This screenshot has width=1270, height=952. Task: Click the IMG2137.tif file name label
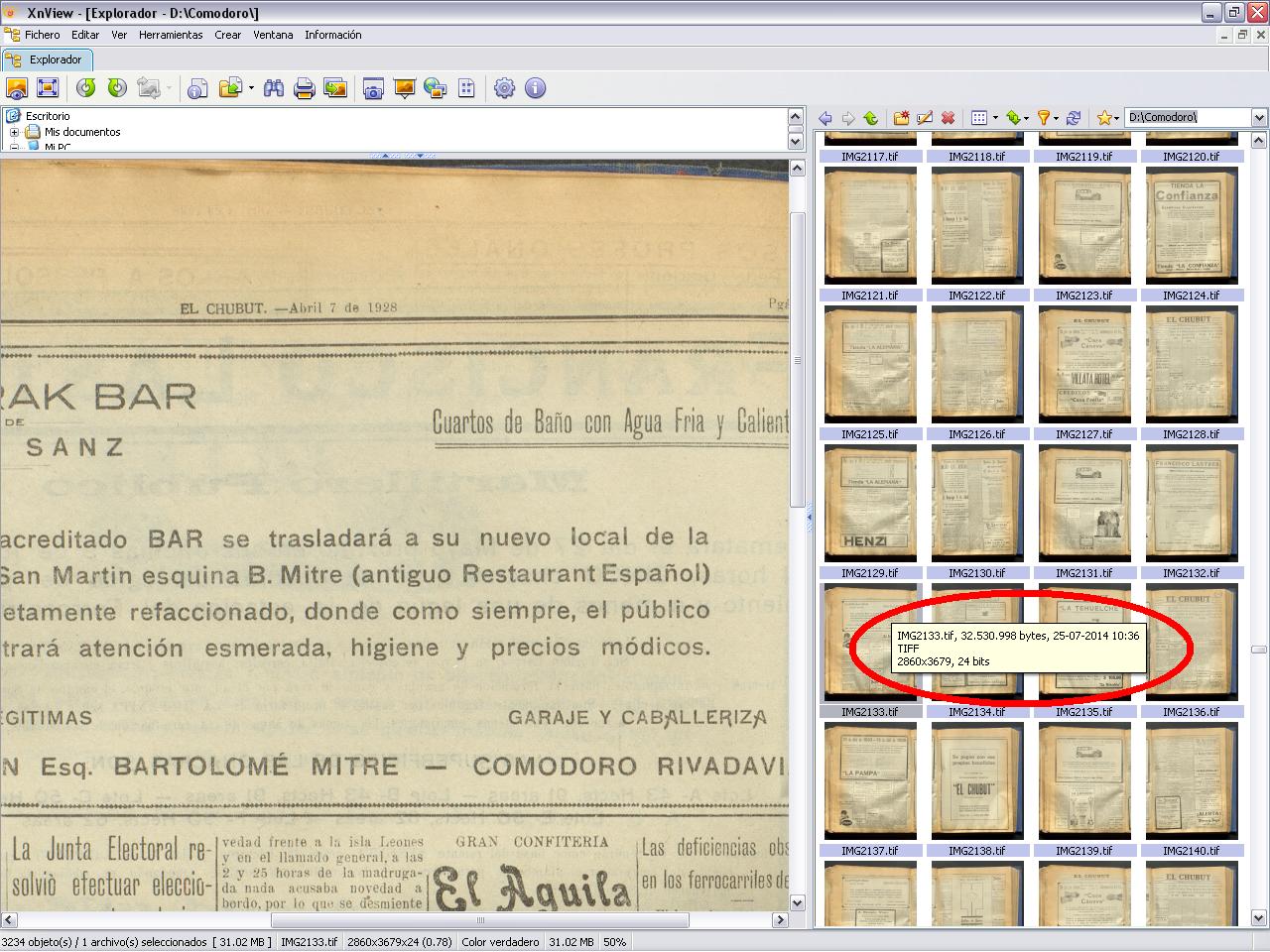[x=870, y=851]
